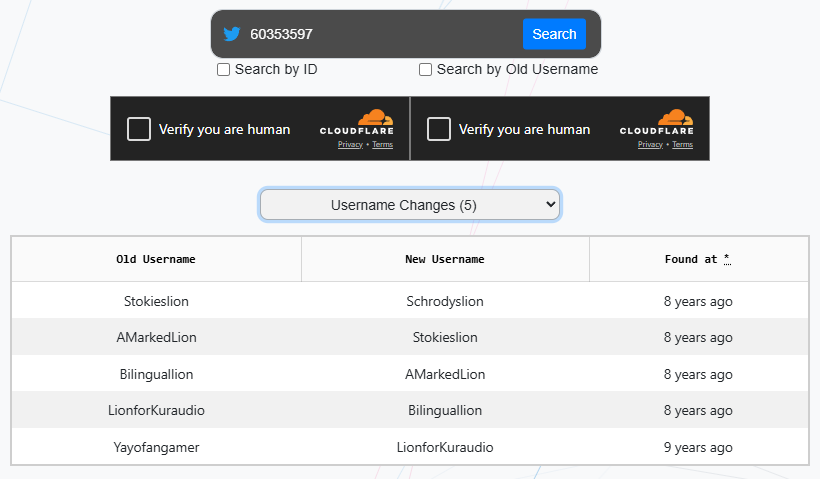Select new username LionforKuraudio in last row

(x=445, y=448)
